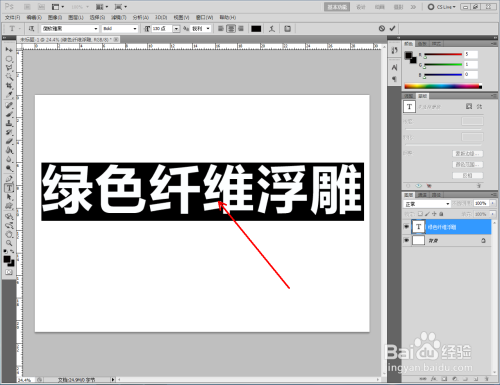The image size is (500, 385).
Task: Select the Pen tool
Action: coord(9,179)
